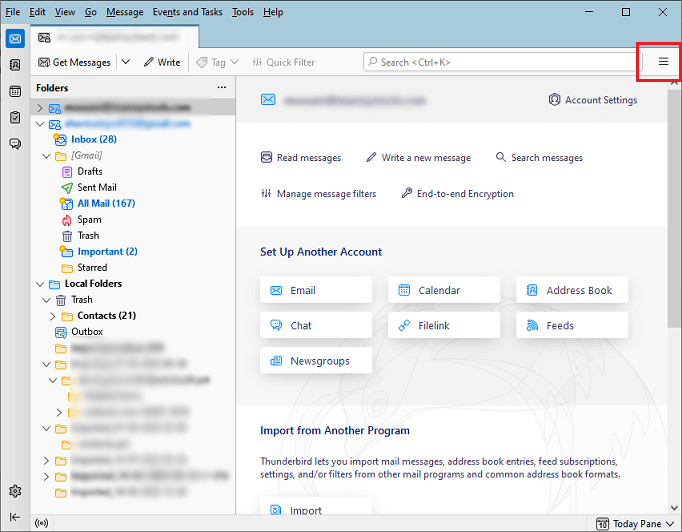This screenshot has height=532, width=682.
Task: Set up a new Email account
Action: pyautogui.click(x=316, y=290)
